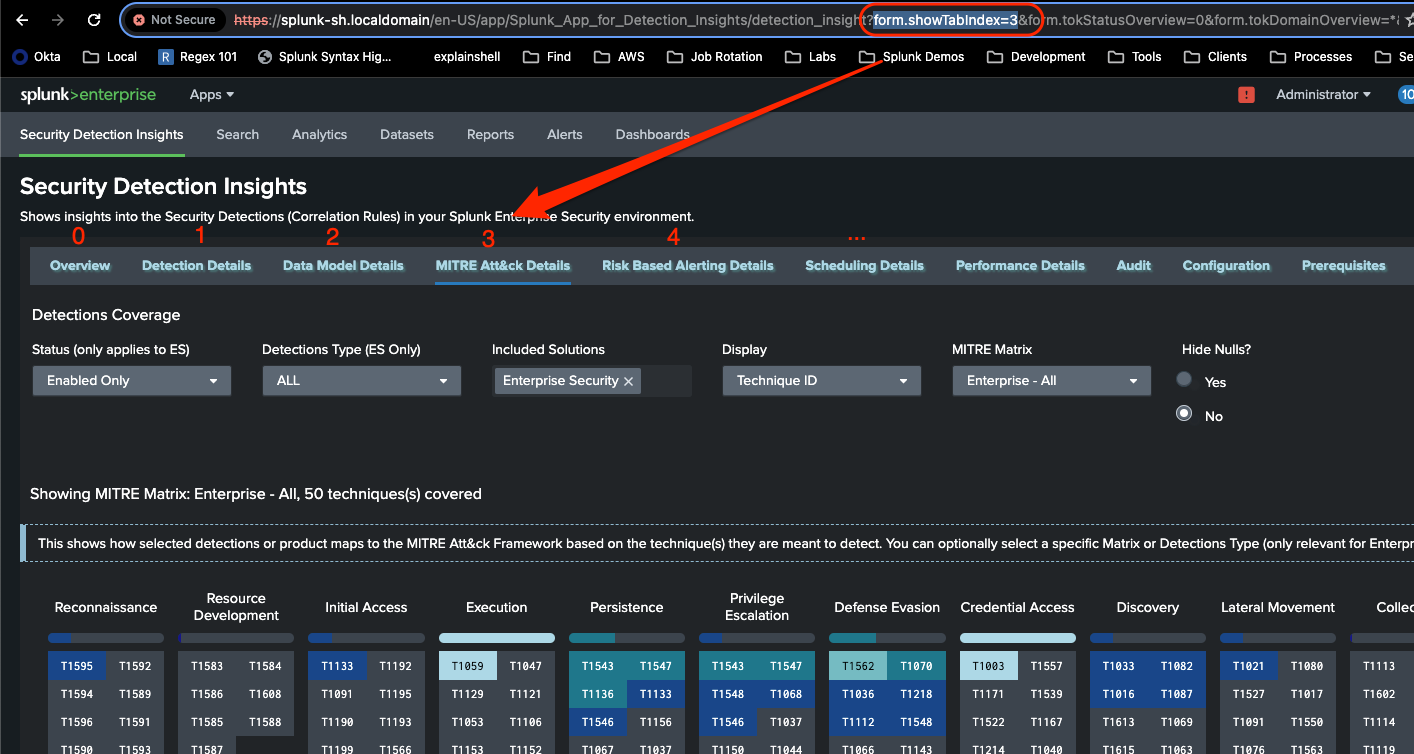
Task: Click the Execution coverage progress bar
Action: (497, 638)
